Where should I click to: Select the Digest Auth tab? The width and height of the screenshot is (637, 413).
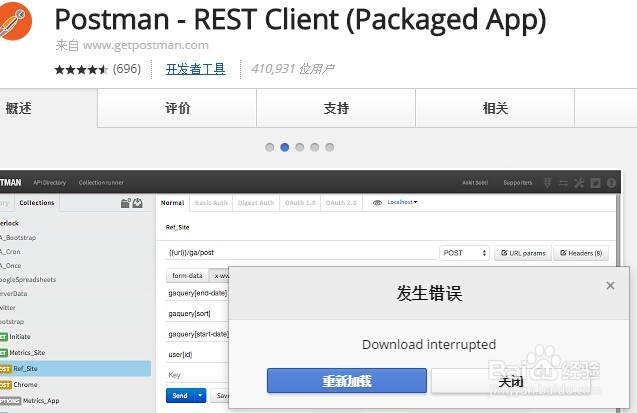256,203
